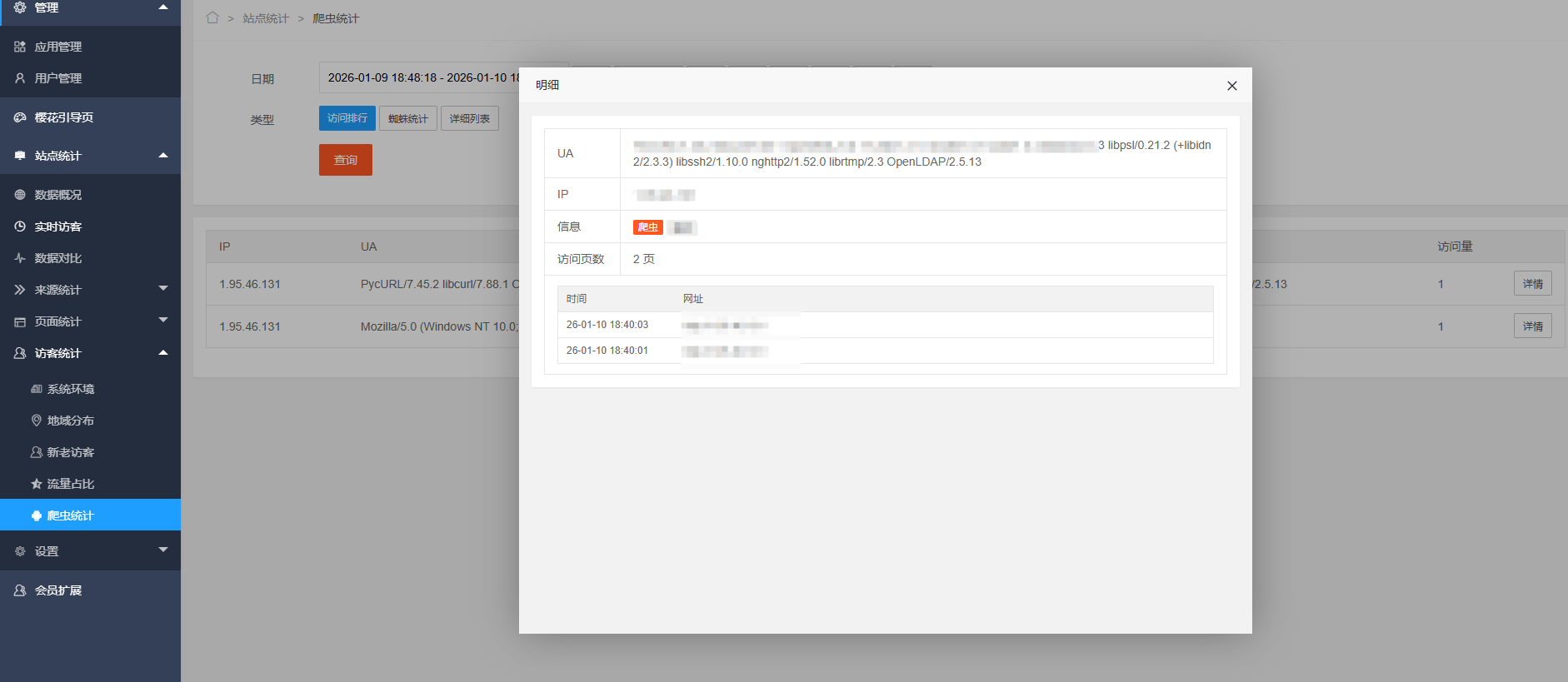The width and height of the screenshot is (1568, 682).
Task: Click the home breadcrumb icon
Action: coord(212,17)
